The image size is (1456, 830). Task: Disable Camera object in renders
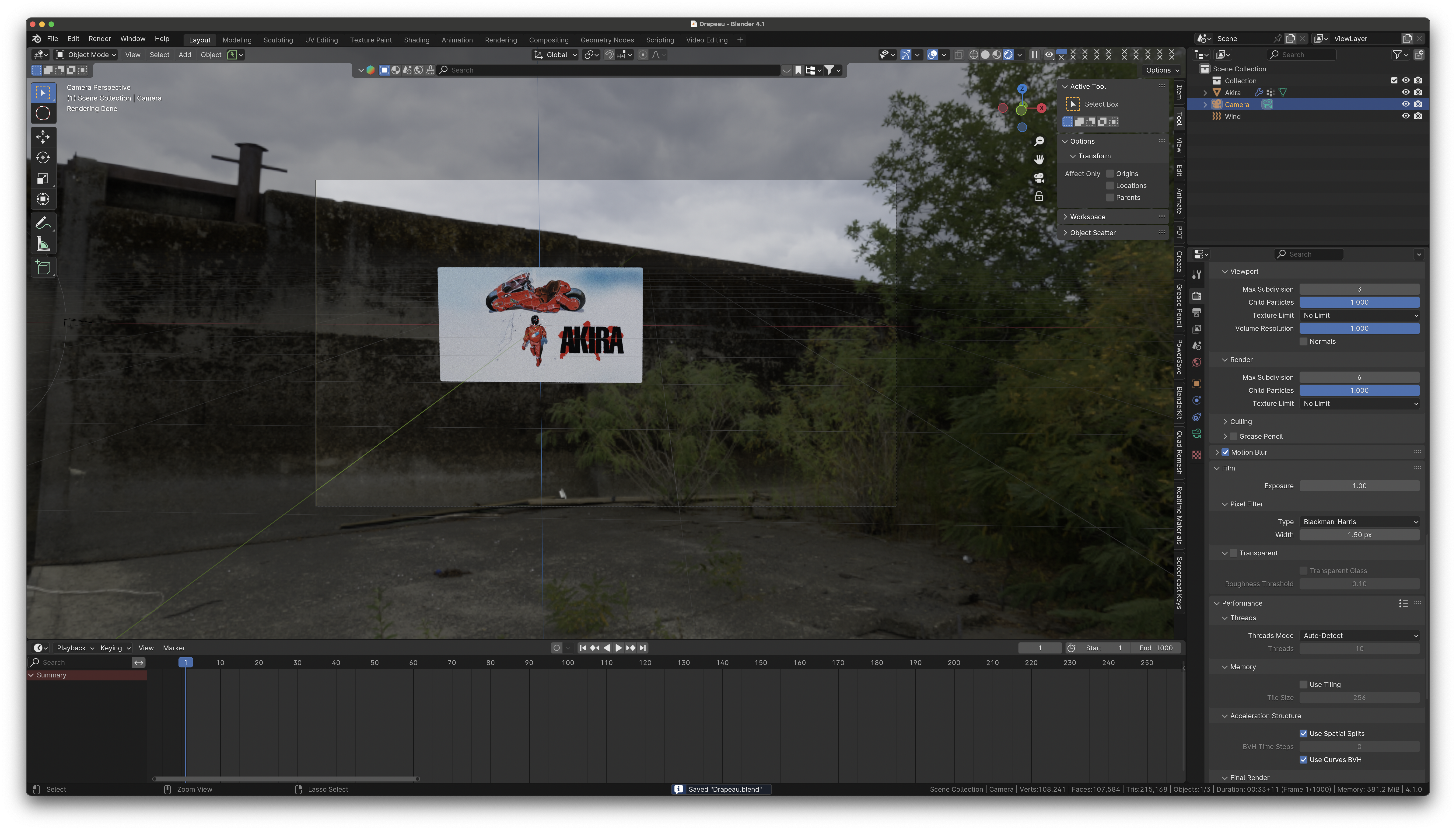point(1418,104)
